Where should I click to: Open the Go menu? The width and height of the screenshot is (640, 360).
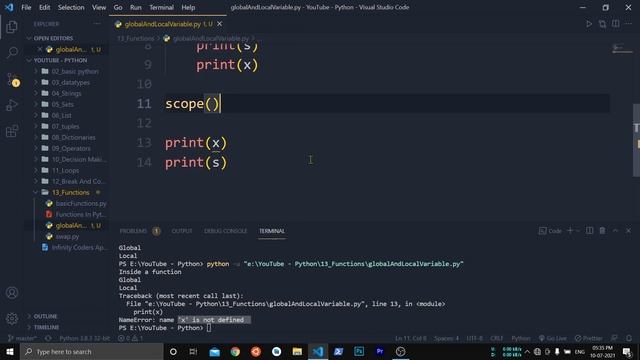click(x=118, y=7)
